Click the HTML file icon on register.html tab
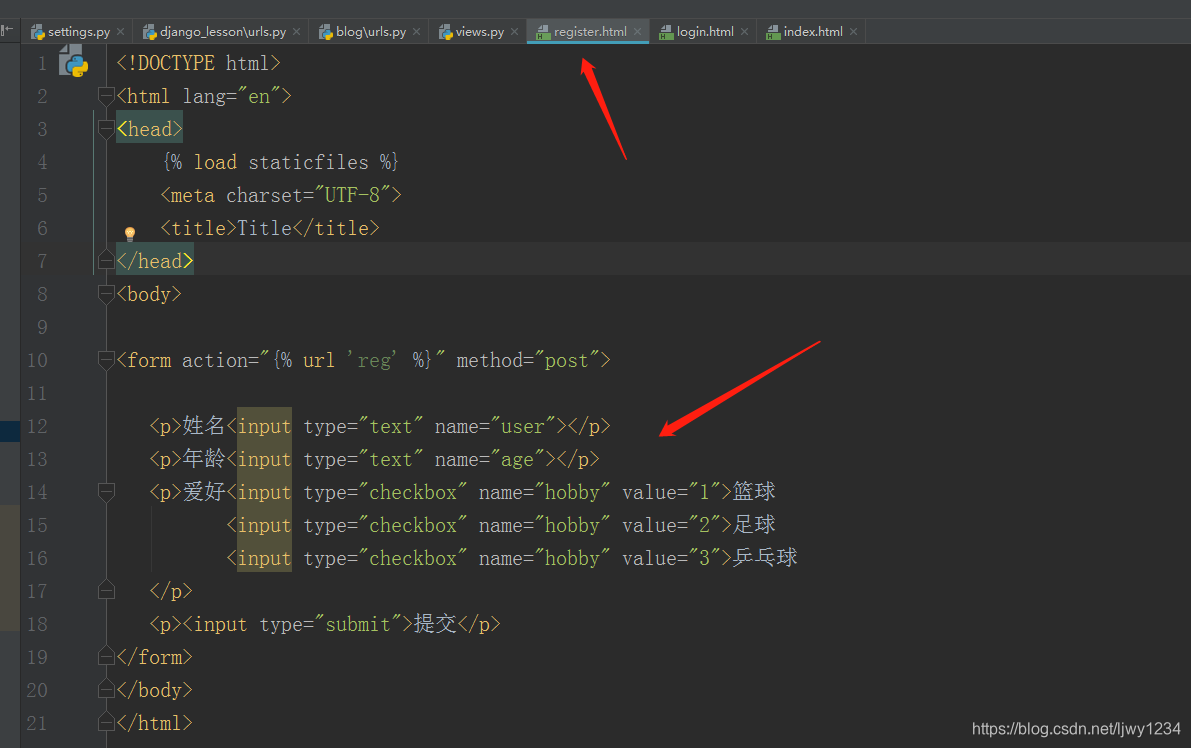Image resolution: width=1191 pixels, height=748 pixels. (x=543, y=32)
